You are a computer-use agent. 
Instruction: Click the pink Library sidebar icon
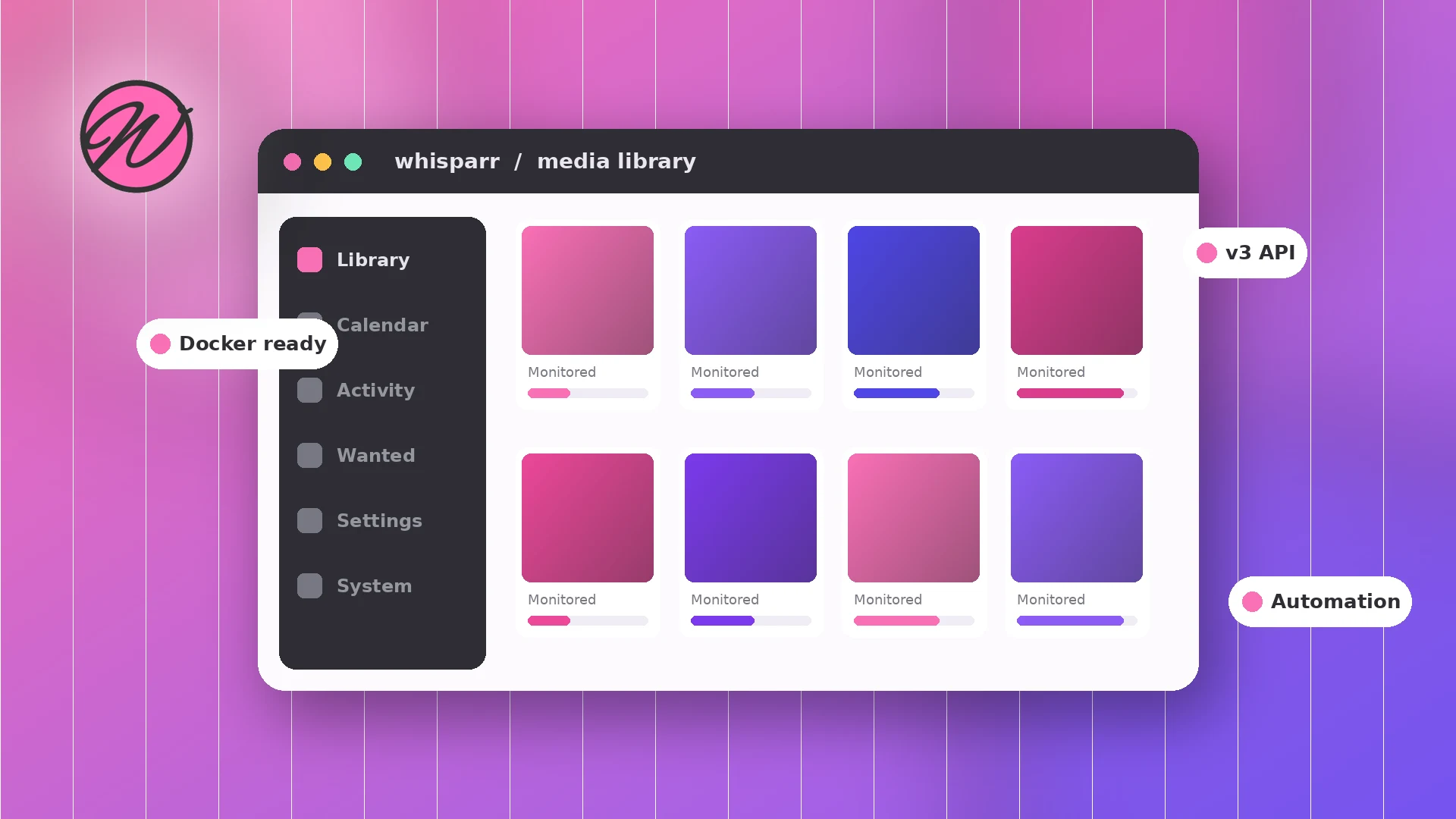pos(309,259)
